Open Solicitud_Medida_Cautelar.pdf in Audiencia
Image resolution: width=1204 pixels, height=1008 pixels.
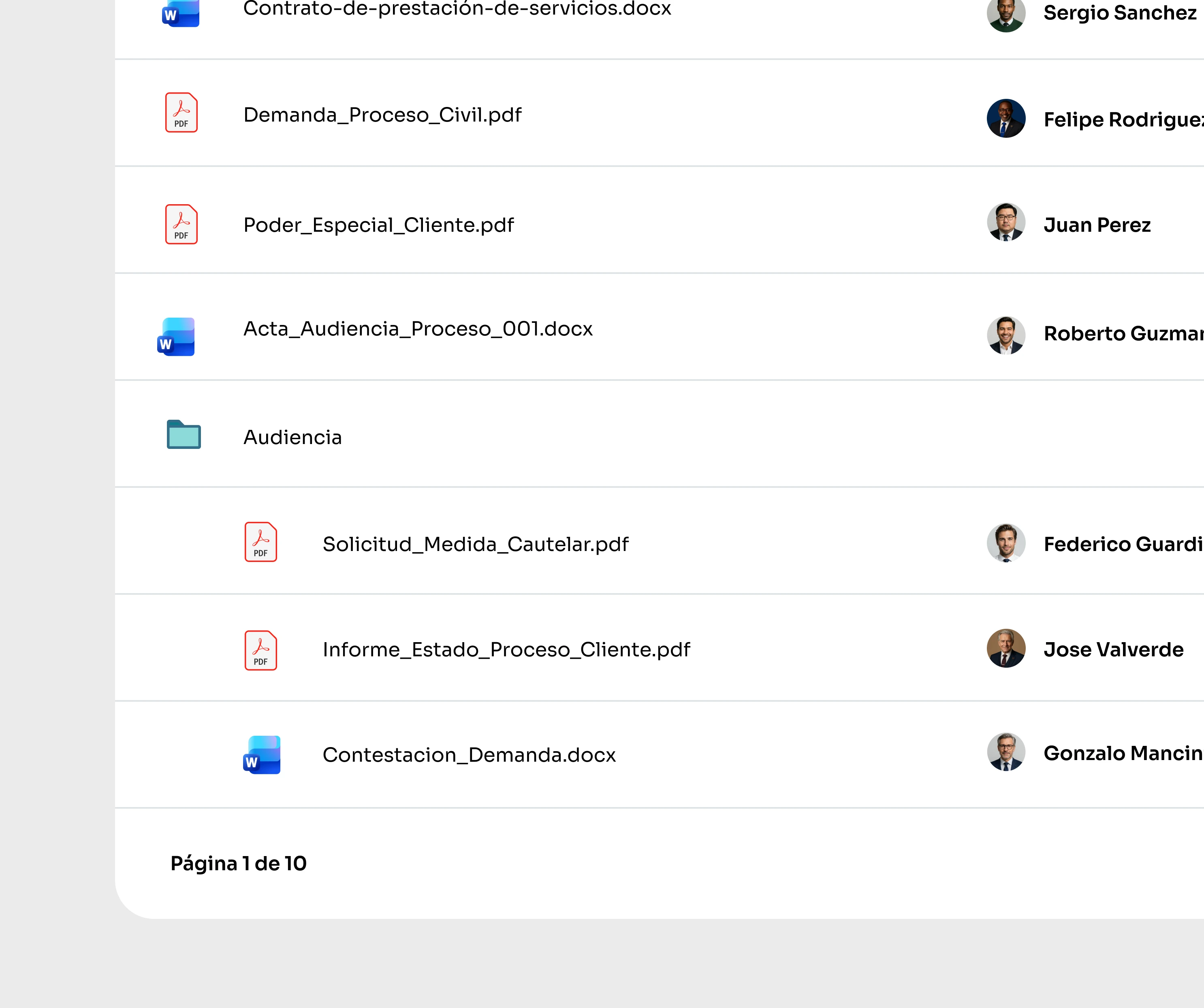point(475,544)
